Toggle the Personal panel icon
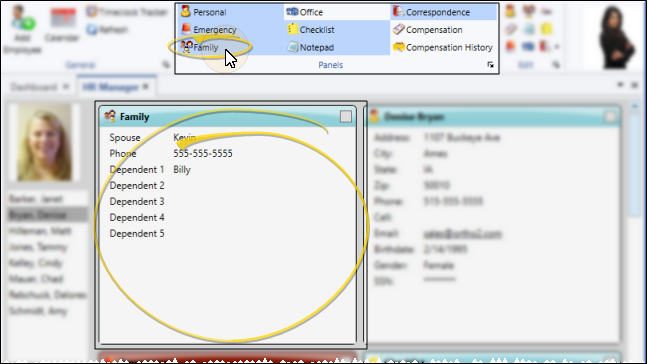This screenshot has width=648, height=364. click(x=186, y=12)
